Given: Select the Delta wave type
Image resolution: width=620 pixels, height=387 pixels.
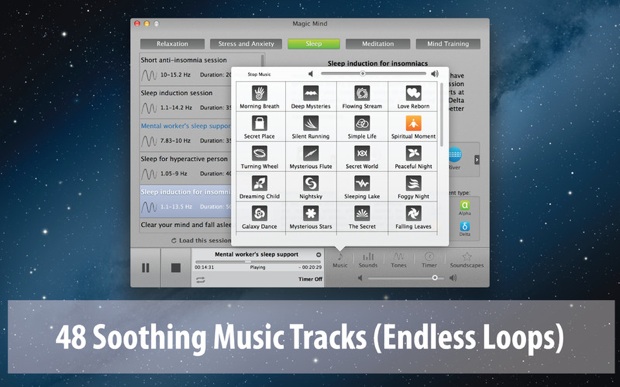Looking at the screenshot, I should point(465,228).
